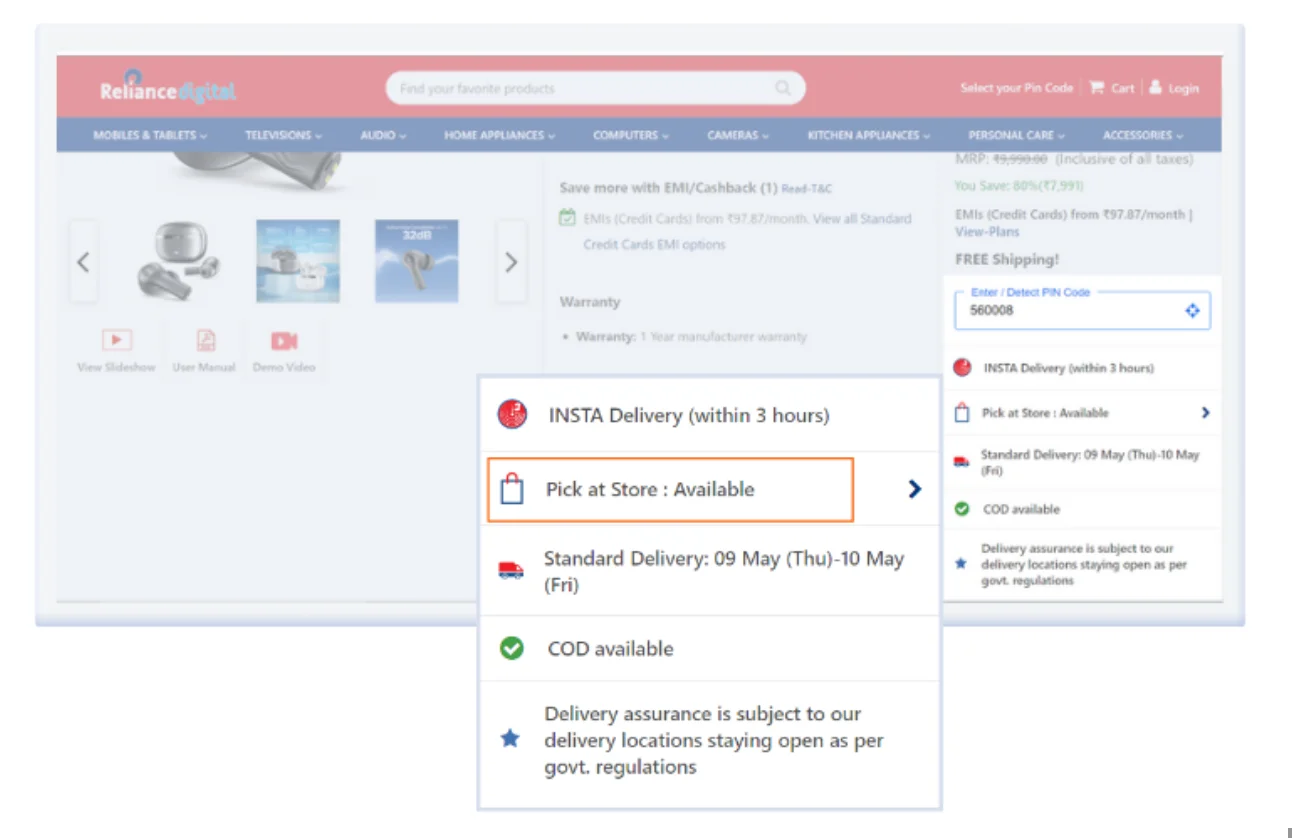Click small Pick at Store bag icon, right panel
1292x838 pixels.
click(x=962, y=412)
